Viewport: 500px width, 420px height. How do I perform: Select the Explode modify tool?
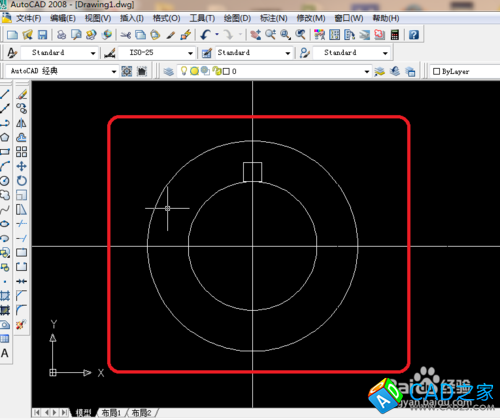pos(21,324)
